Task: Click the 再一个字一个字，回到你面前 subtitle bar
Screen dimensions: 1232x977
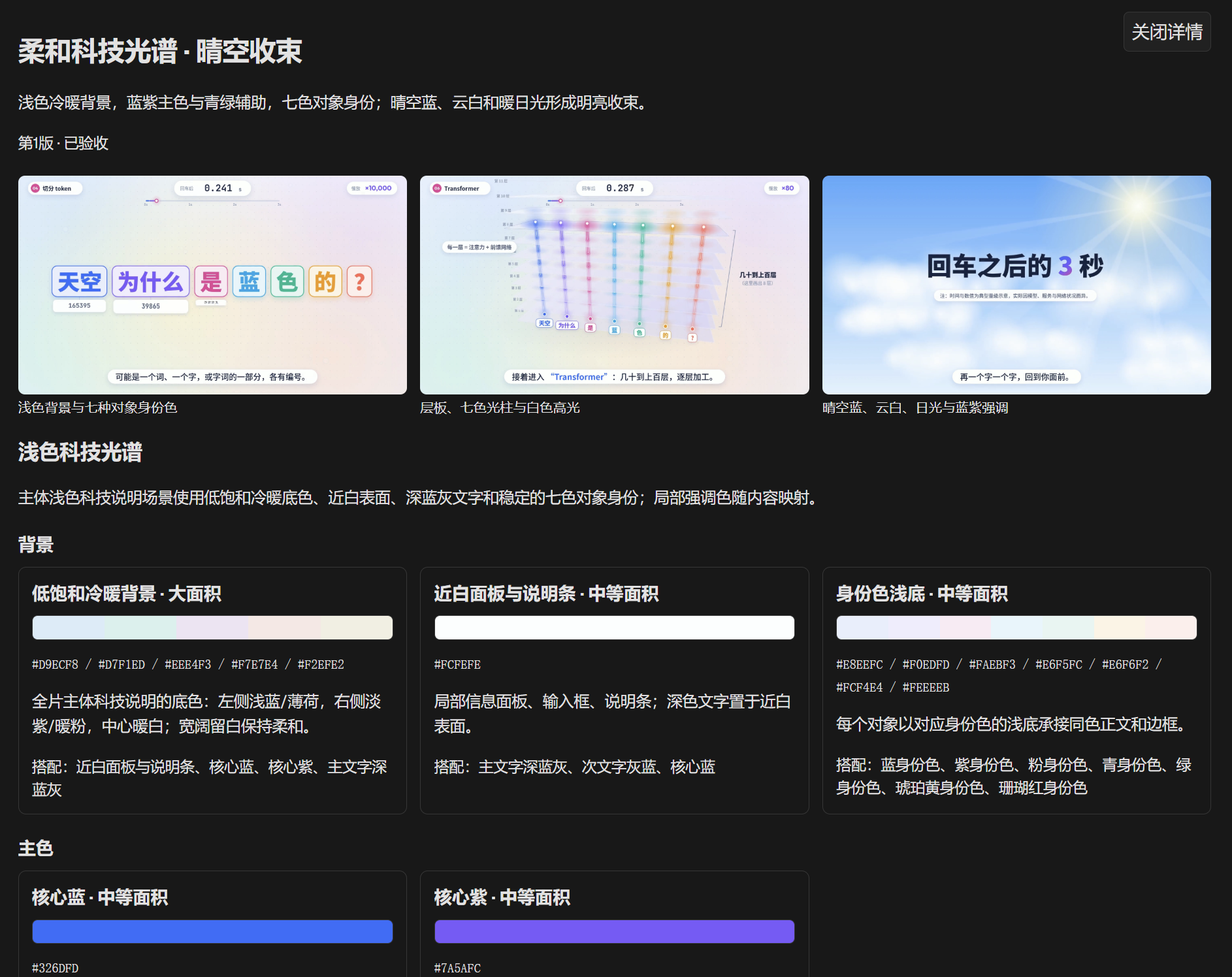Action: click(1016, 377)
